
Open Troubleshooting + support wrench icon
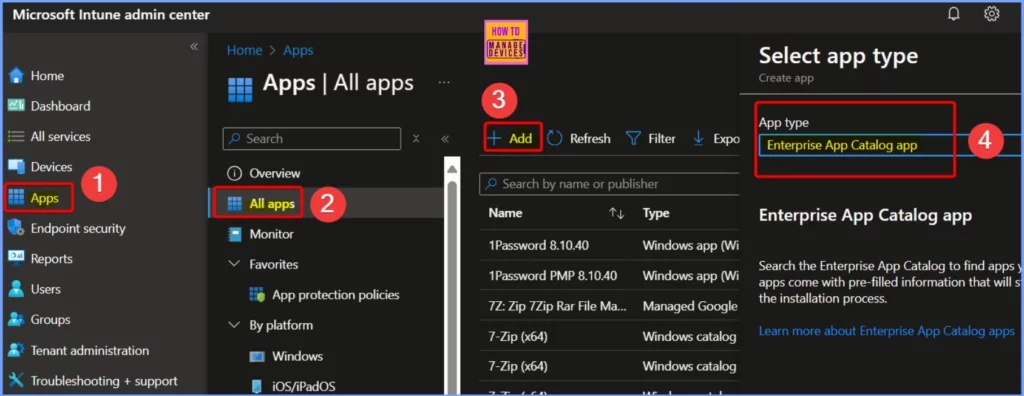(16, 380)
